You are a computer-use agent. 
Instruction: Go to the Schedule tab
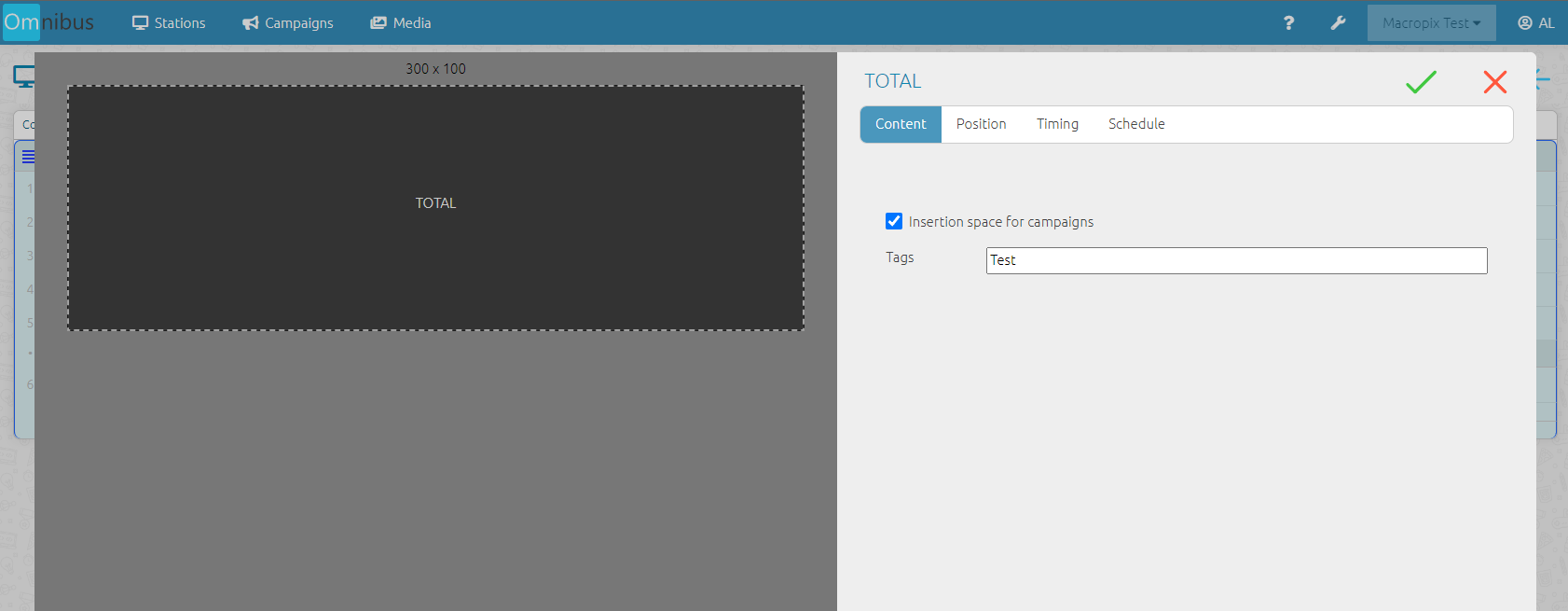tap(1135, 124)
